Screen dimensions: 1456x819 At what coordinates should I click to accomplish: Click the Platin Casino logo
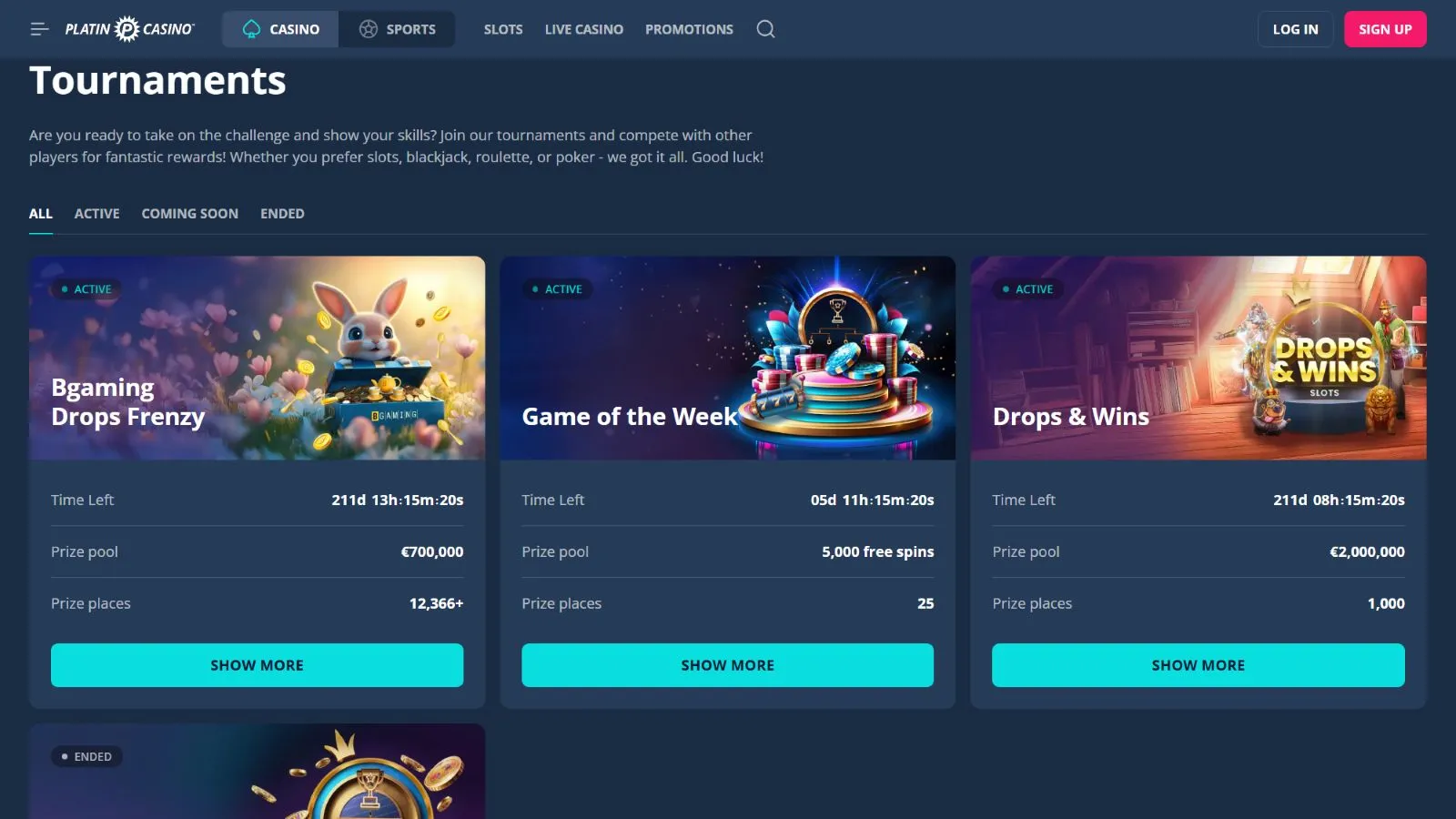point(129,29)
